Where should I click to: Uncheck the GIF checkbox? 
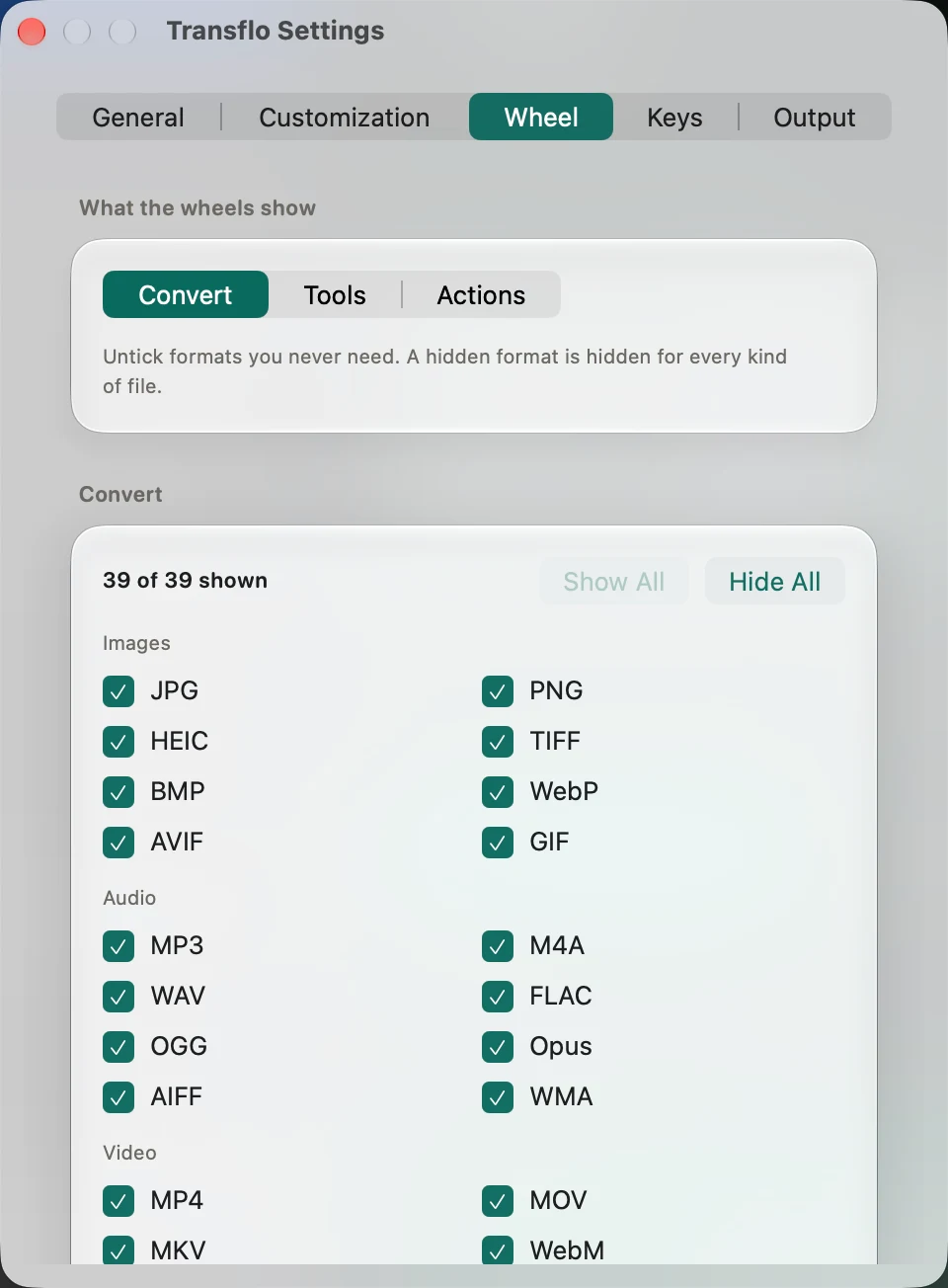click(498, 843)
